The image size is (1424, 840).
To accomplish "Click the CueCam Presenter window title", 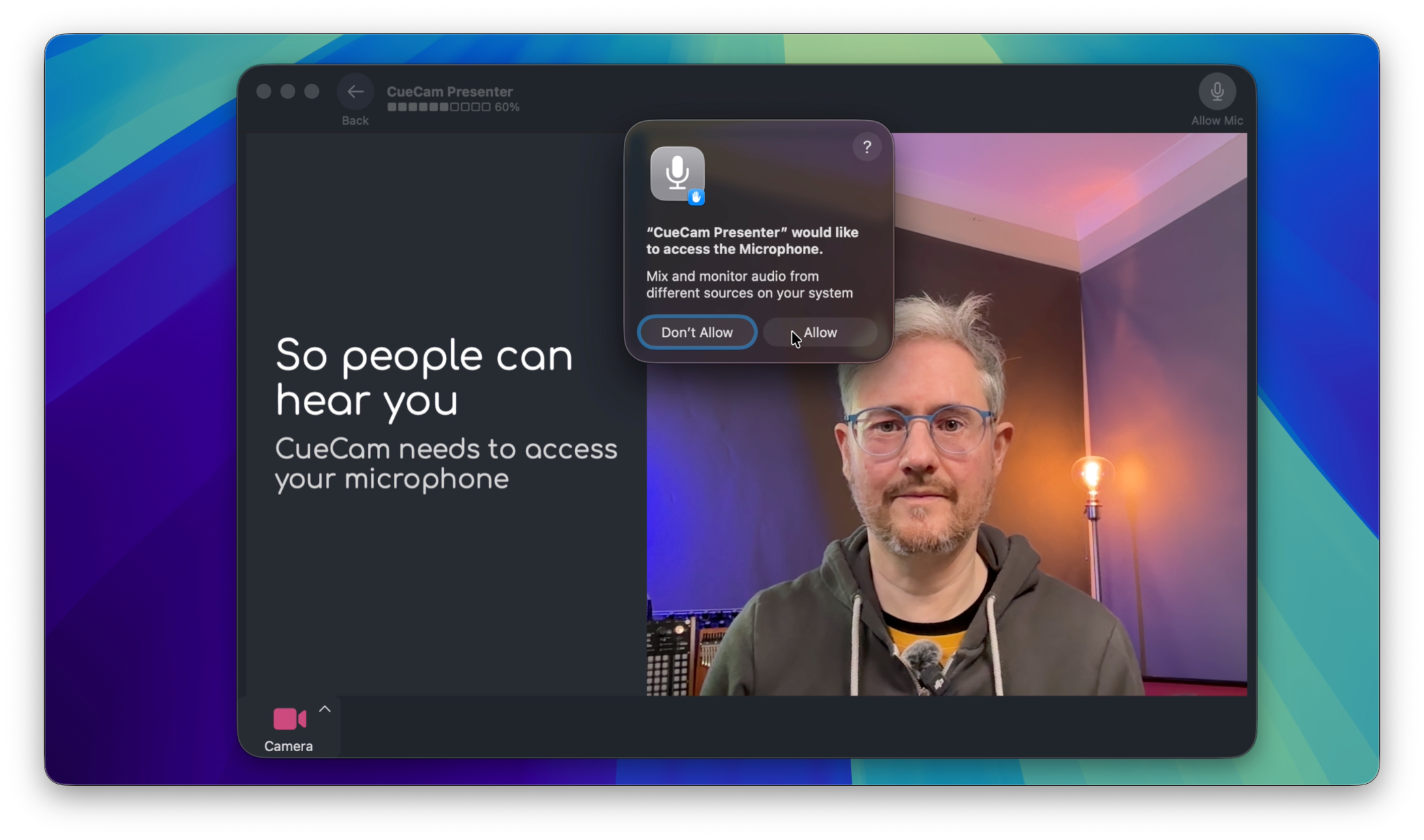I will pos(449,91).
